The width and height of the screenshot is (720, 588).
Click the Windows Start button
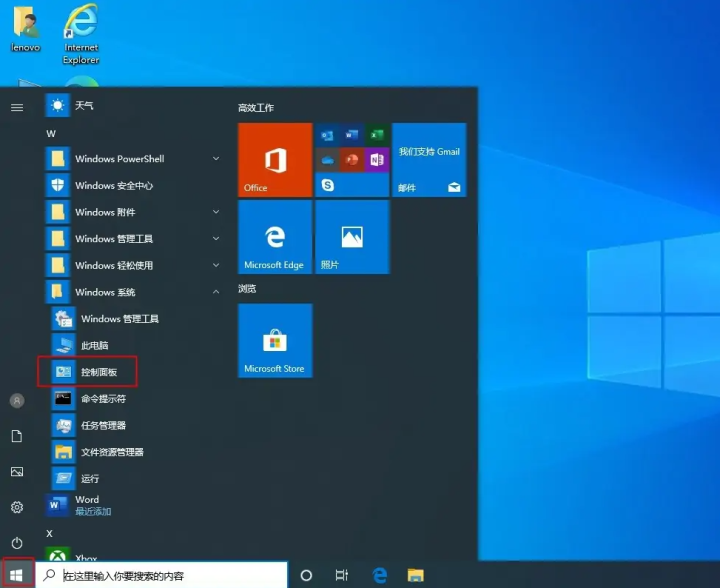[x=17, y=575]
